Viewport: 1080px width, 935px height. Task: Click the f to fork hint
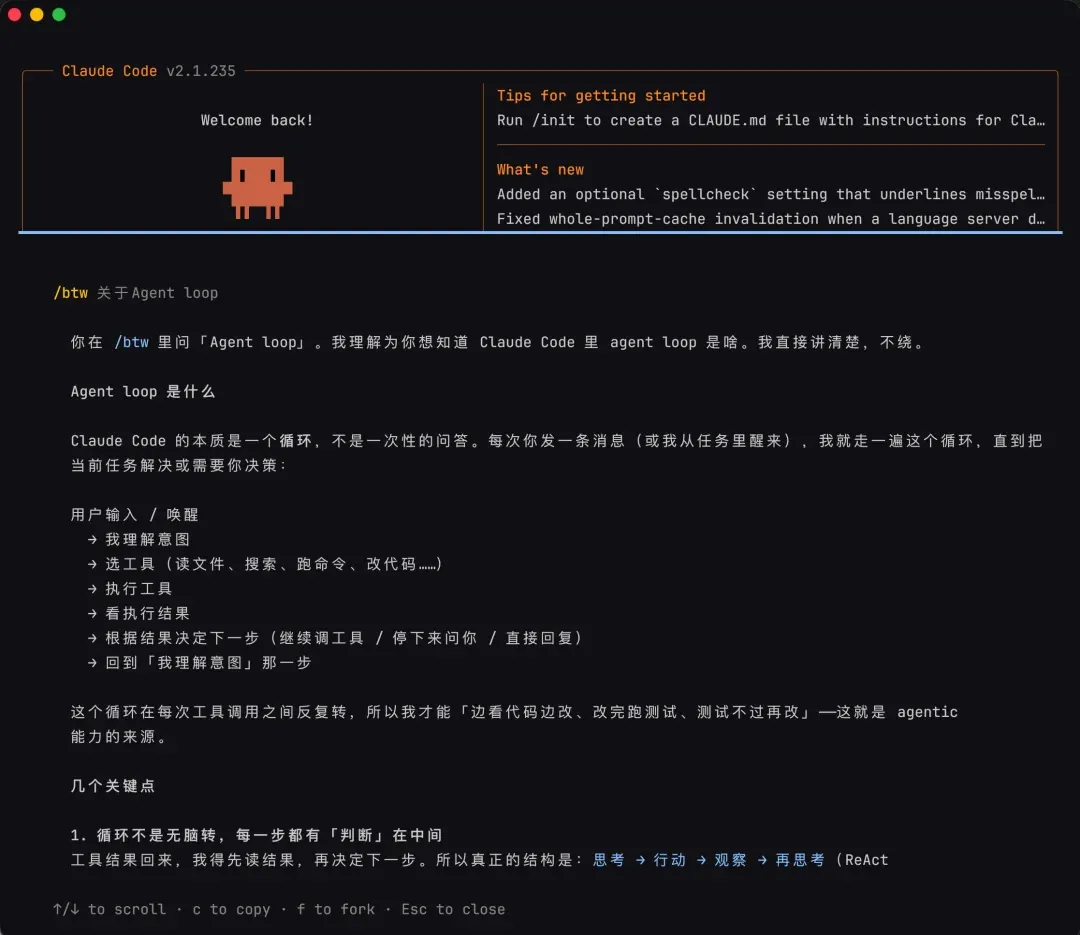click(336, 910)
